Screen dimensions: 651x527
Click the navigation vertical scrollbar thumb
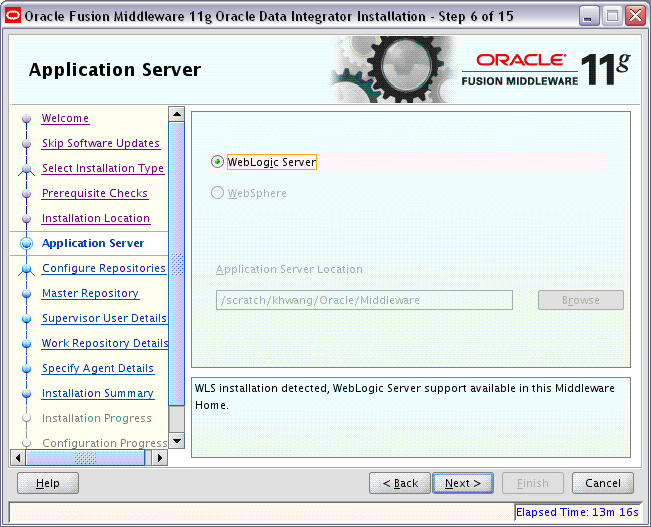pos(177,263)
